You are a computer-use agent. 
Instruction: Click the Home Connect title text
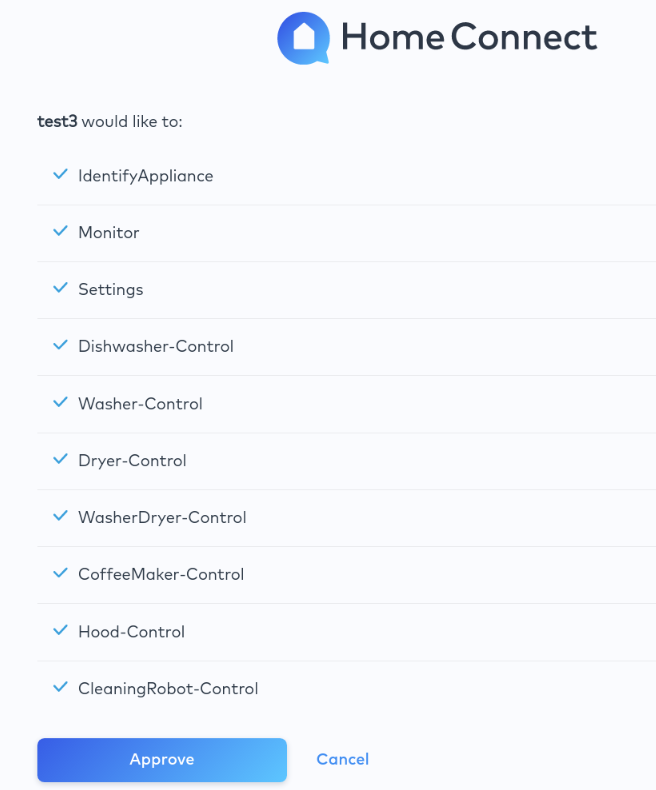[x=468, y=38]
